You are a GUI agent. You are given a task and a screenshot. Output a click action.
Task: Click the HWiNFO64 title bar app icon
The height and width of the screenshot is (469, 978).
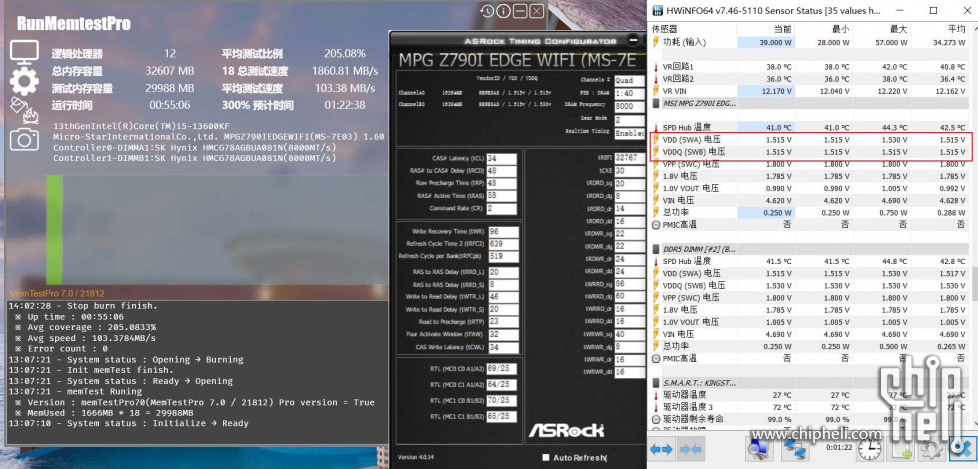click(657, 10)
